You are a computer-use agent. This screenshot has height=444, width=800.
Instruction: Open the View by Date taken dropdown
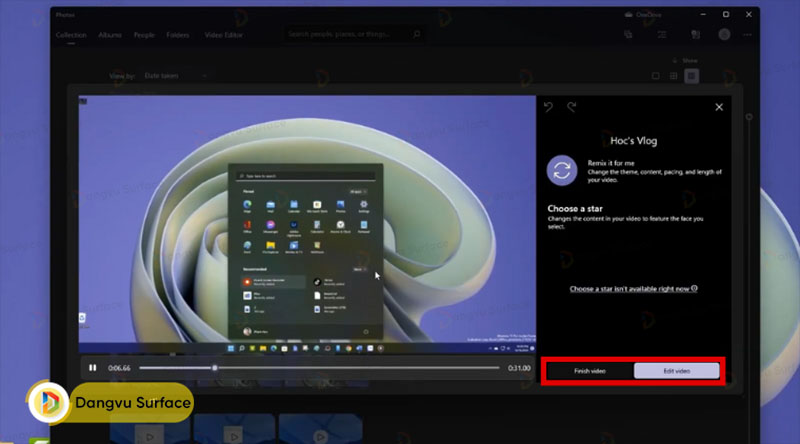click(176, 76)
